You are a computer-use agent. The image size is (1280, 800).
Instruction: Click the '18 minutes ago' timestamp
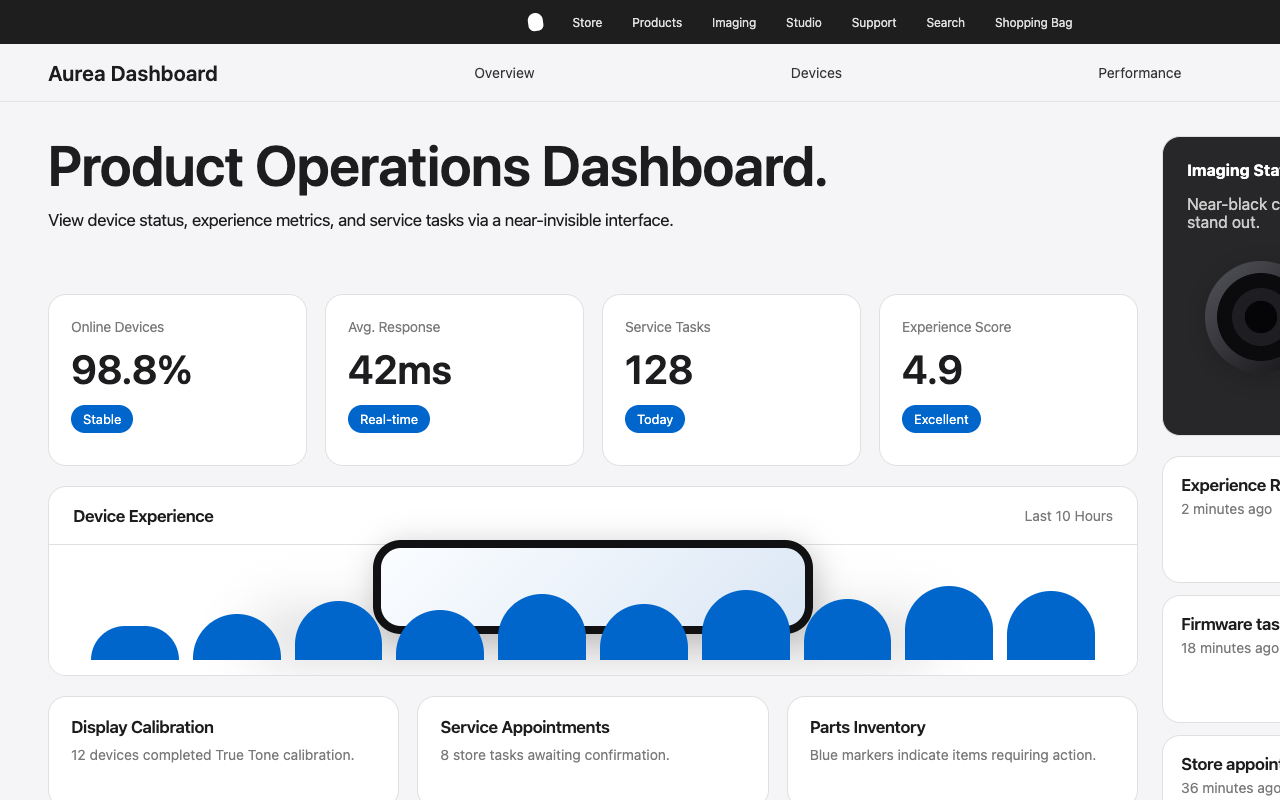pos(1230,648)
